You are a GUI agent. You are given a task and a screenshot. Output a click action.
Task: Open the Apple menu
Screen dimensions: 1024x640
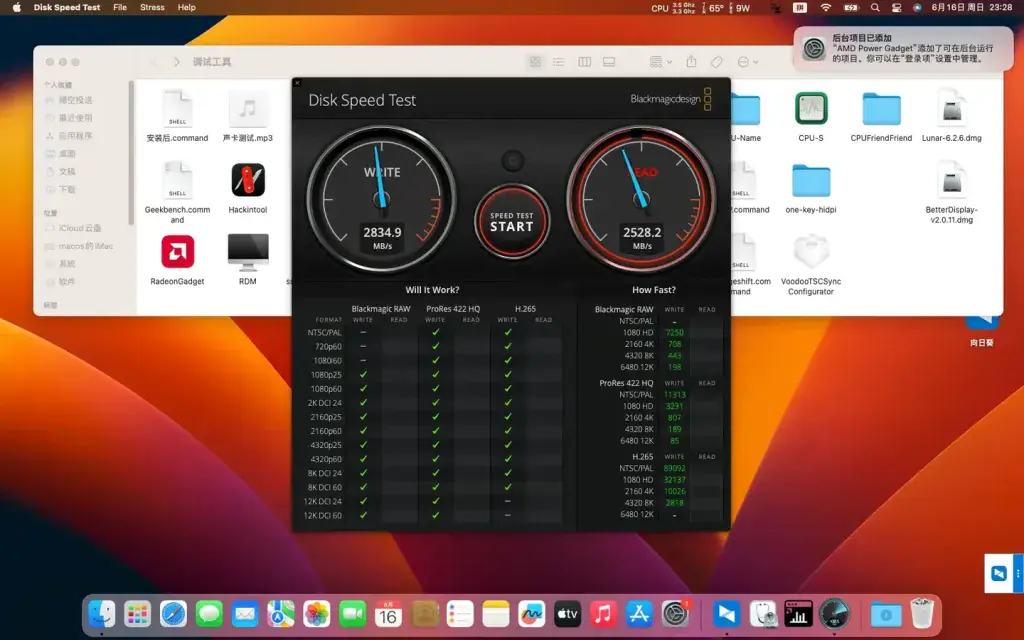(x=17, y=7)
